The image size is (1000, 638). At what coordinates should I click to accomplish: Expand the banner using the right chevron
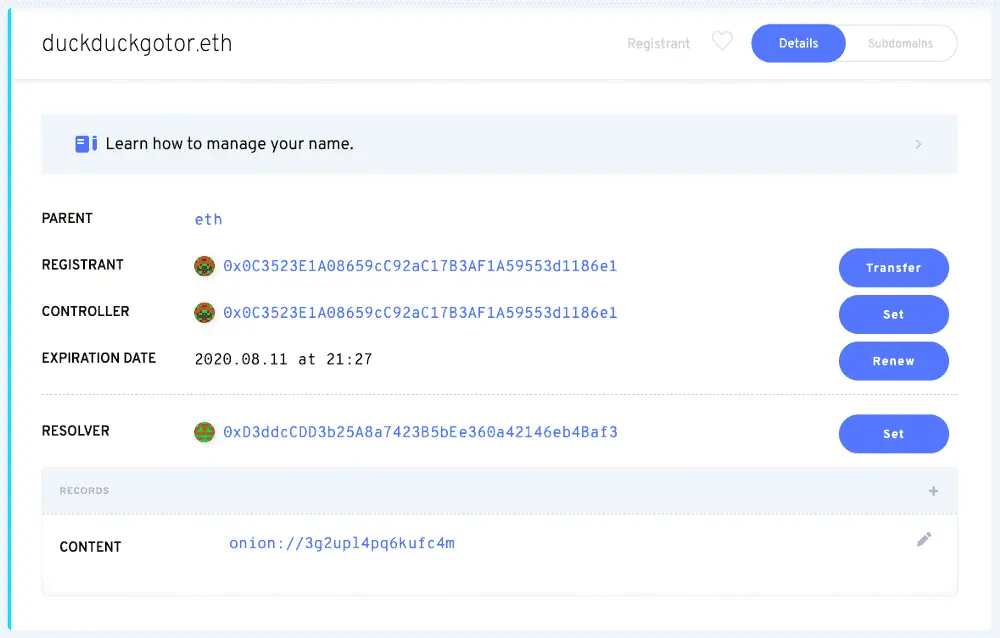918,144
